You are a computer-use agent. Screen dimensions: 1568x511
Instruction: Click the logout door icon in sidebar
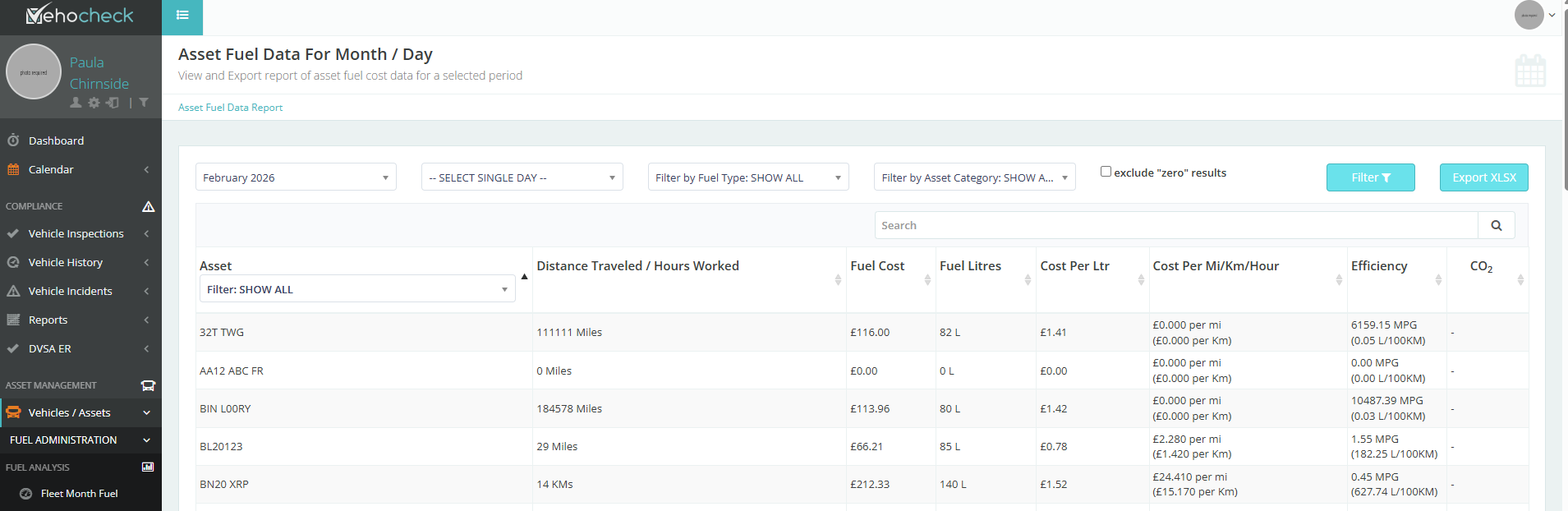113,103
